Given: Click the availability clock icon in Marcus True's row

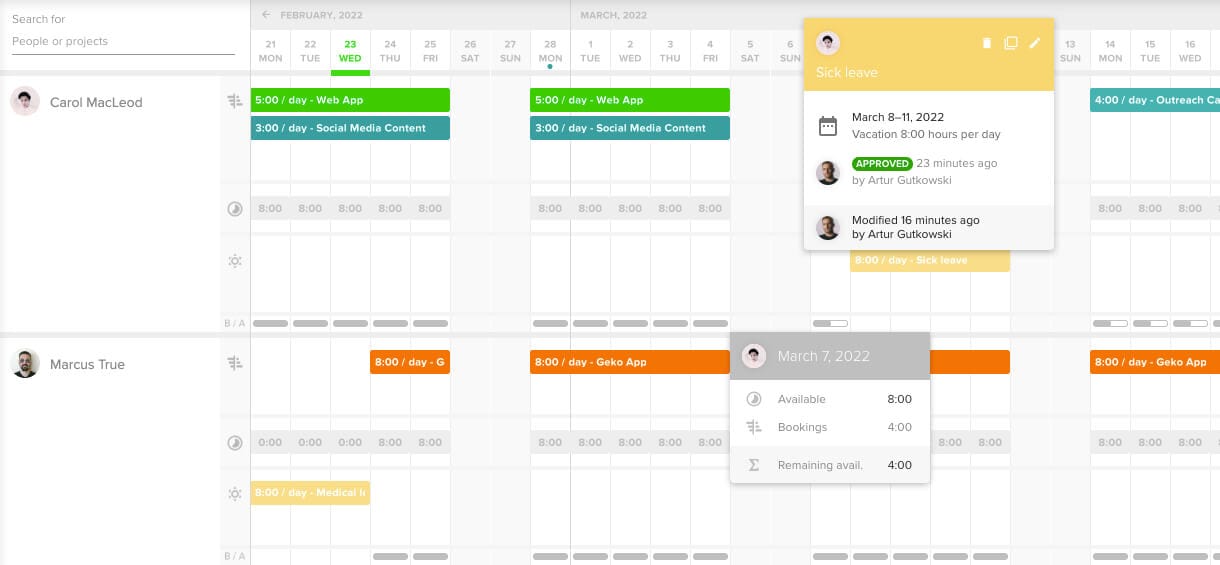Looking at the screenshot, I should (235, 442).
